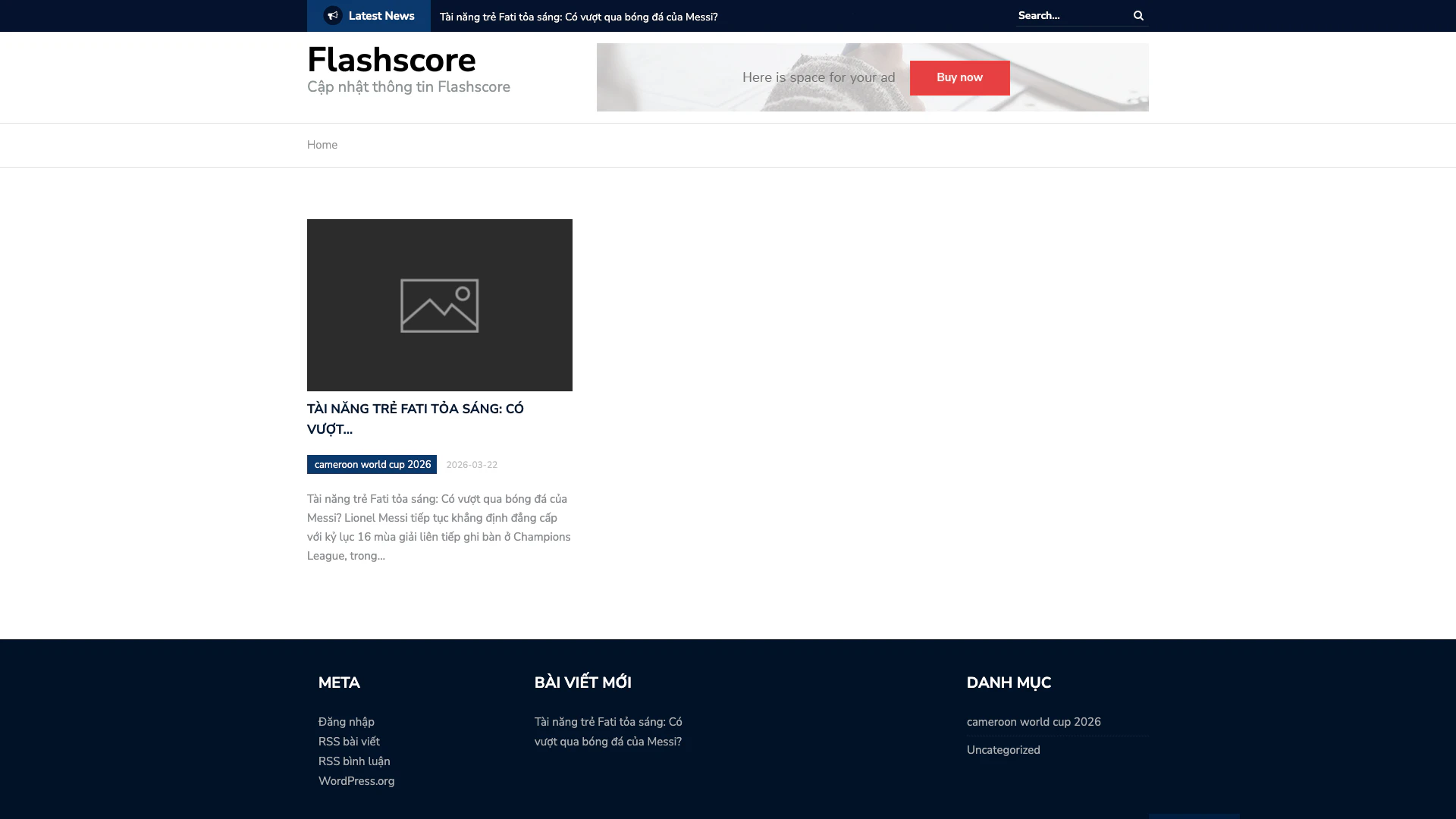Click the Flashscore site title
This screenshot has height=819, width=1456.
[x=391, y=61]
